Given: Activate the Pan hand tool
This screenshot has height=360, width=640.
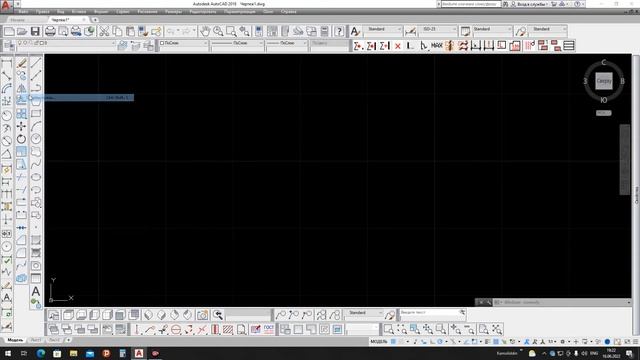Looking at the screenshot, I should (205, 31).
